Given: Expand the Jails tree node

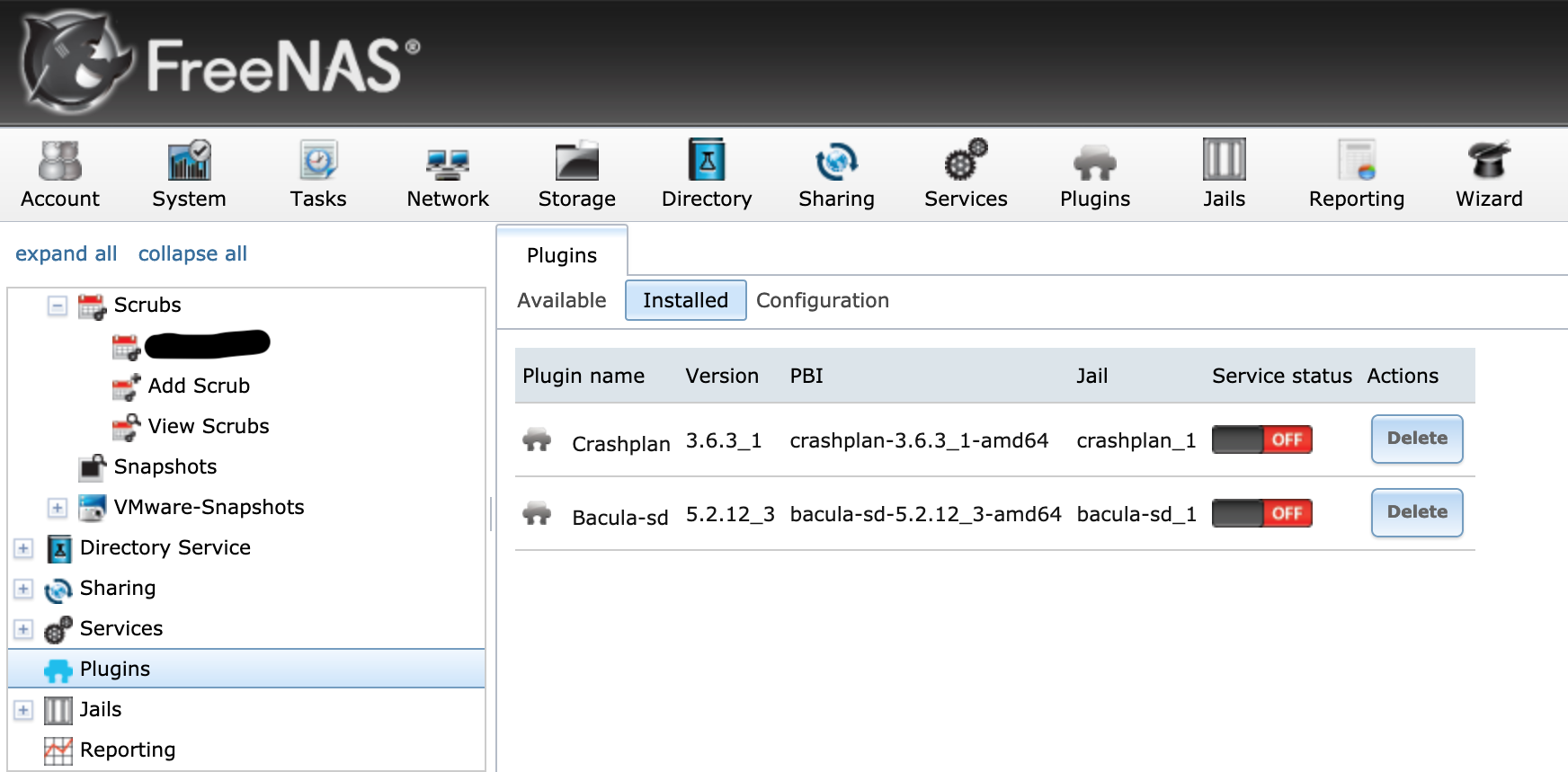Looking at the screenshot, I should [x=23, y=710].
